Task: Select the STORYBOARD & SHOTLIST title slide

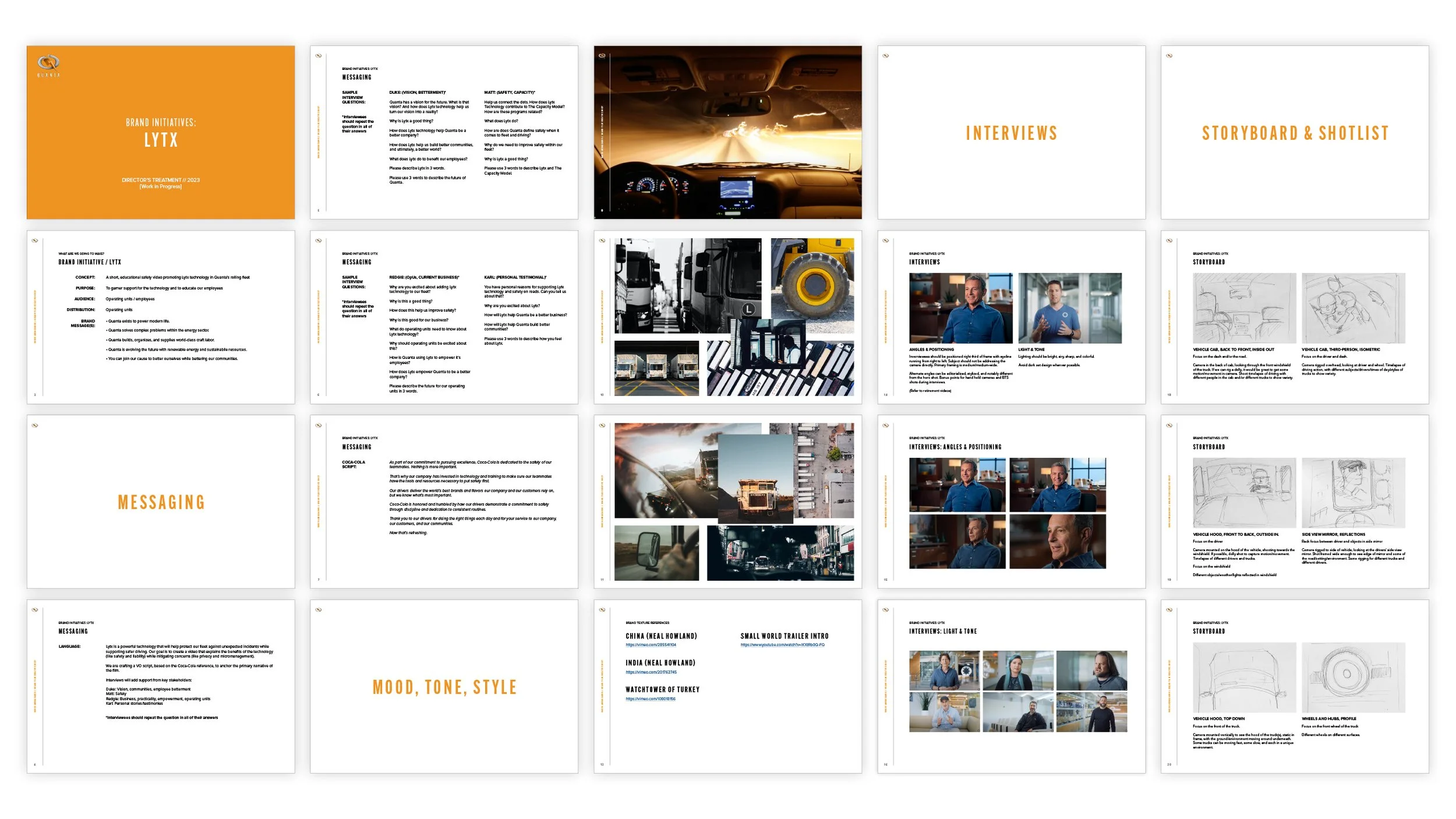Action: tap(1294, 133)
